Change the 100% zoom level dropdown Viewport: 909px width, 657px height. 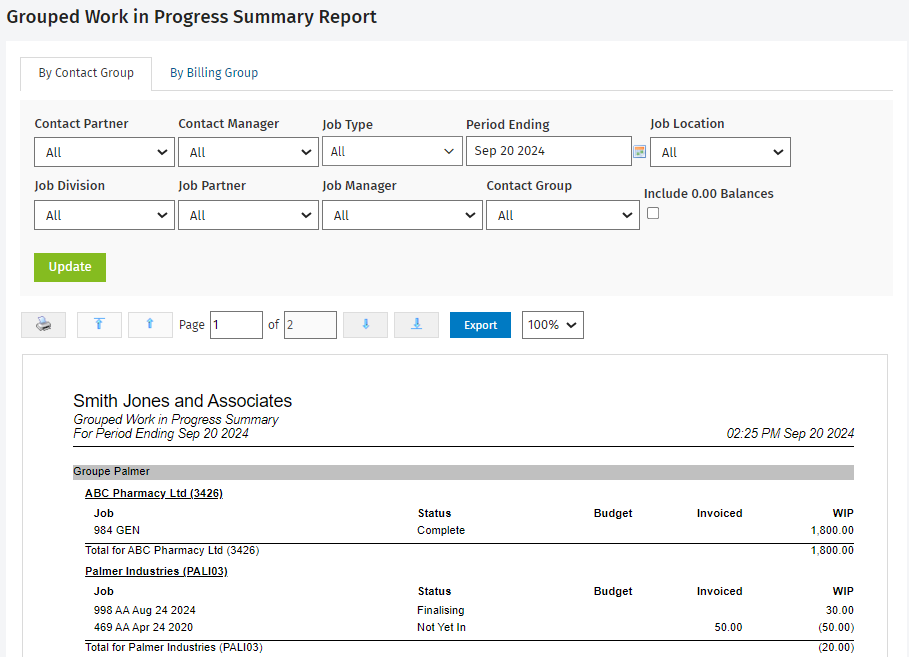pyautogui.click(x=552, y=325)
